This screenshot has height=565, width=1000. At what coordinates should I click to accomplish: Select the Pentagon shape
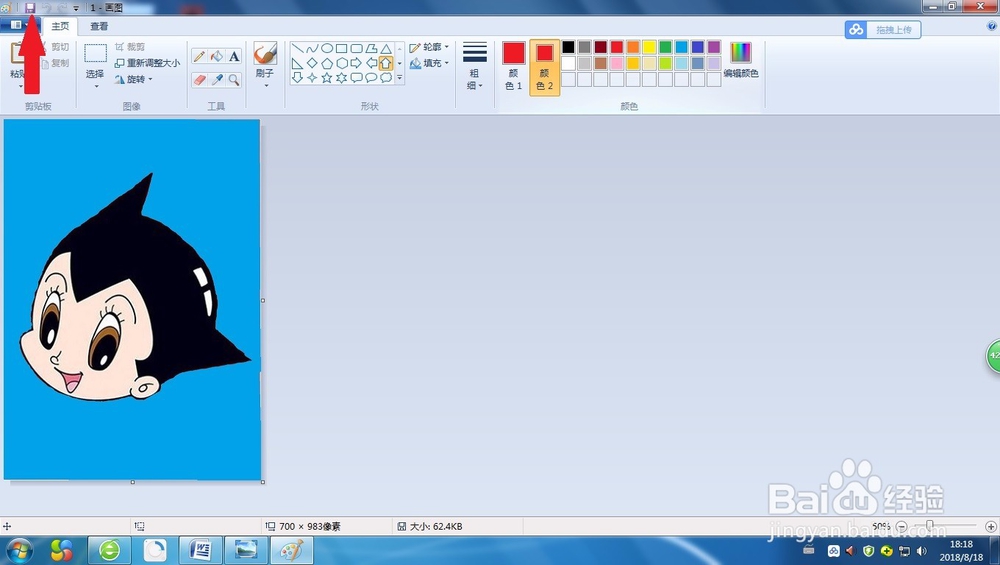(x=327, y=63)
